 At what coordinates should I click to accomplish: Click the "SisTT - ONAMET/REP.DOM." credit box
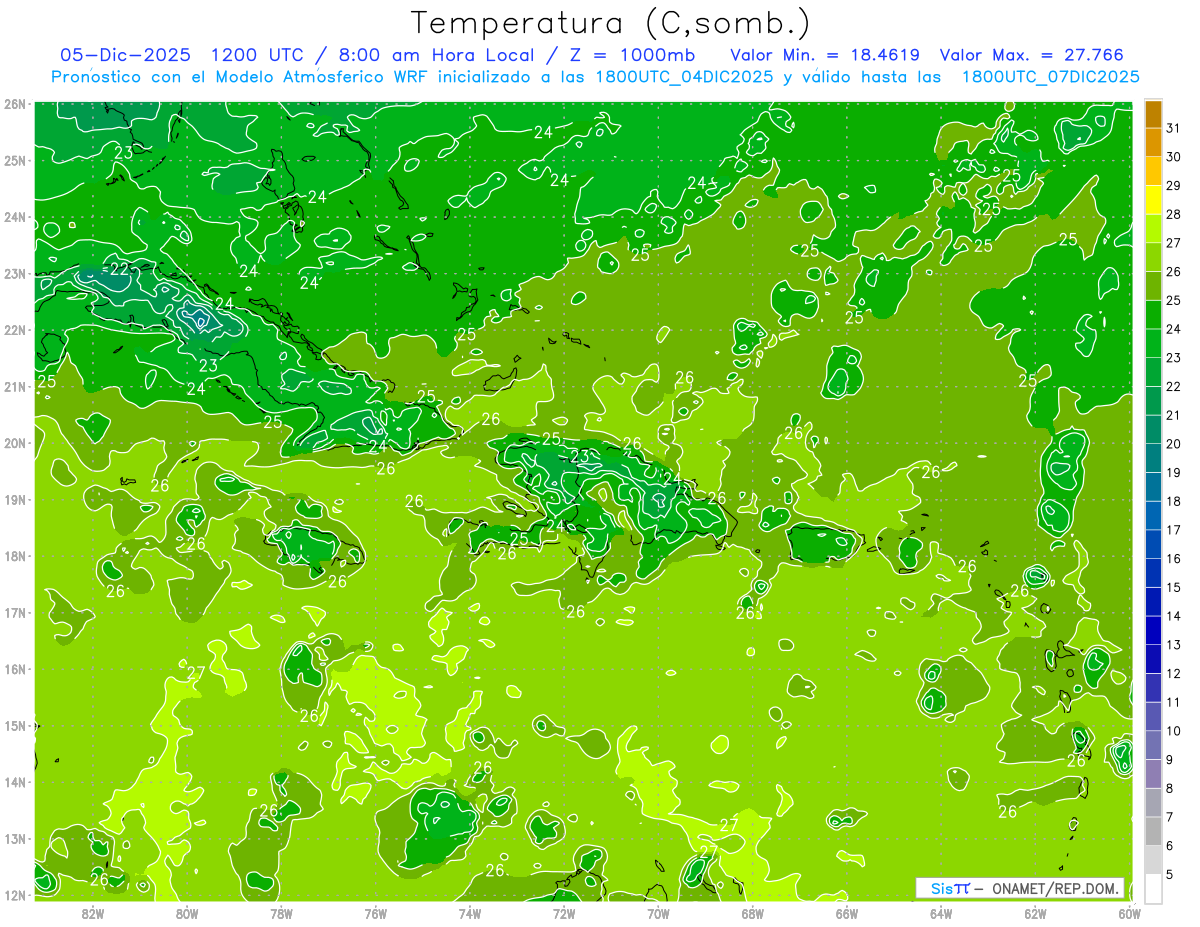(x=1020, y=888)
